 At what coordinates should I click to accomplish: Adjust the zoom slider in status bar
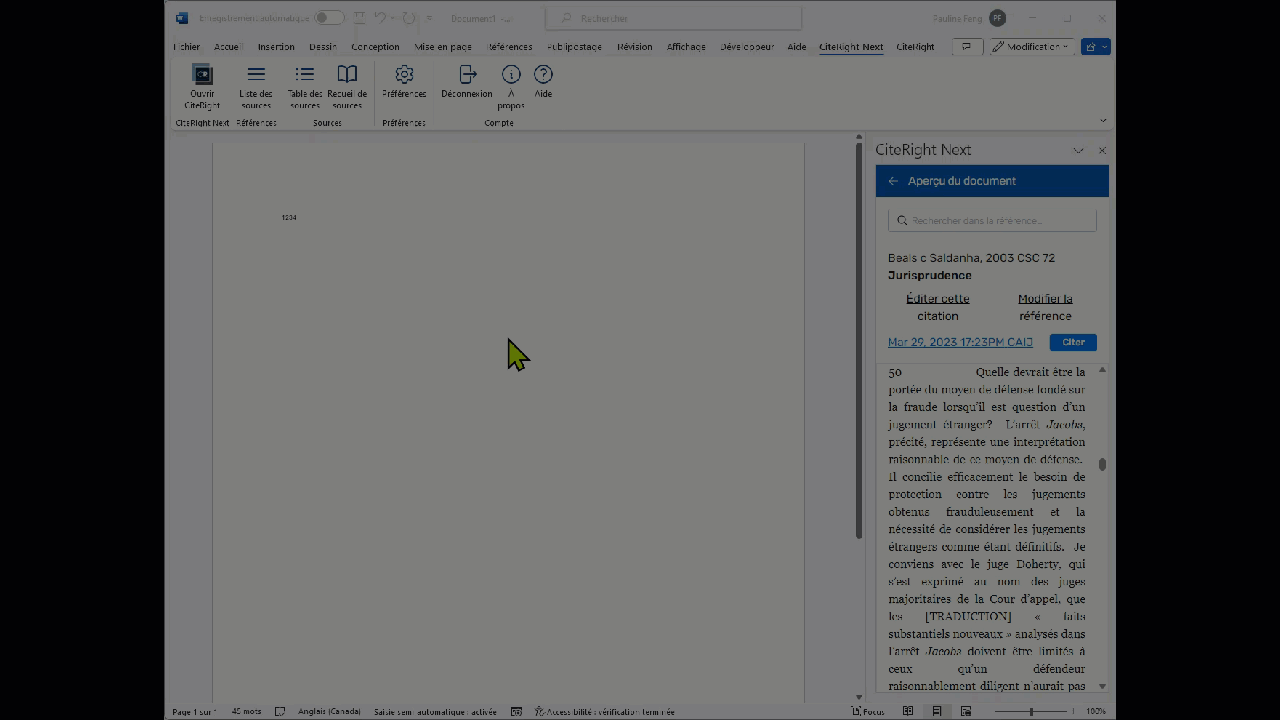(x=1031, y=711)
